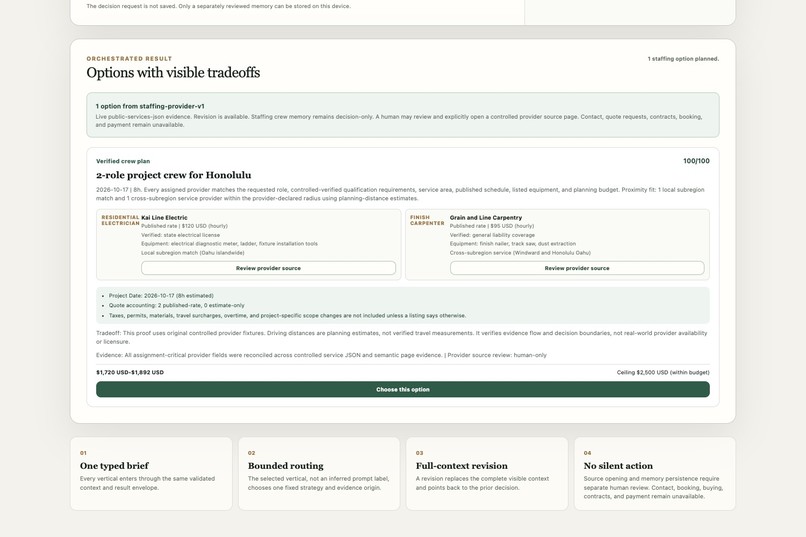Review provider source for Grain and Line Carpentry
806x537 pixels.
click(577, 268)
